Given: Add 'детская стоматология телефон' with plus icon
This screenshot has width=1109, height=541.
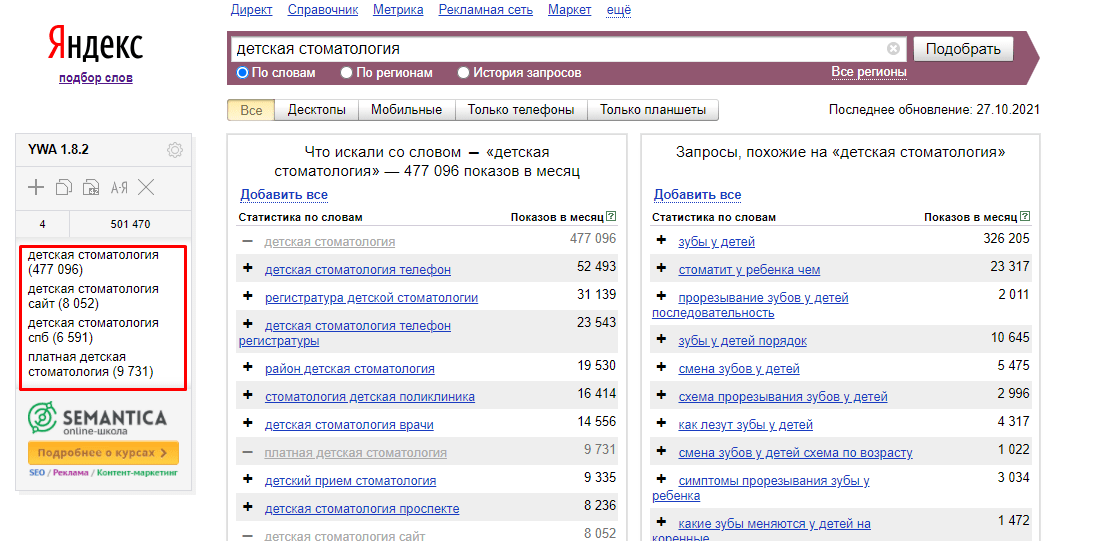Looking at the screenshot, I should point(248,268).
